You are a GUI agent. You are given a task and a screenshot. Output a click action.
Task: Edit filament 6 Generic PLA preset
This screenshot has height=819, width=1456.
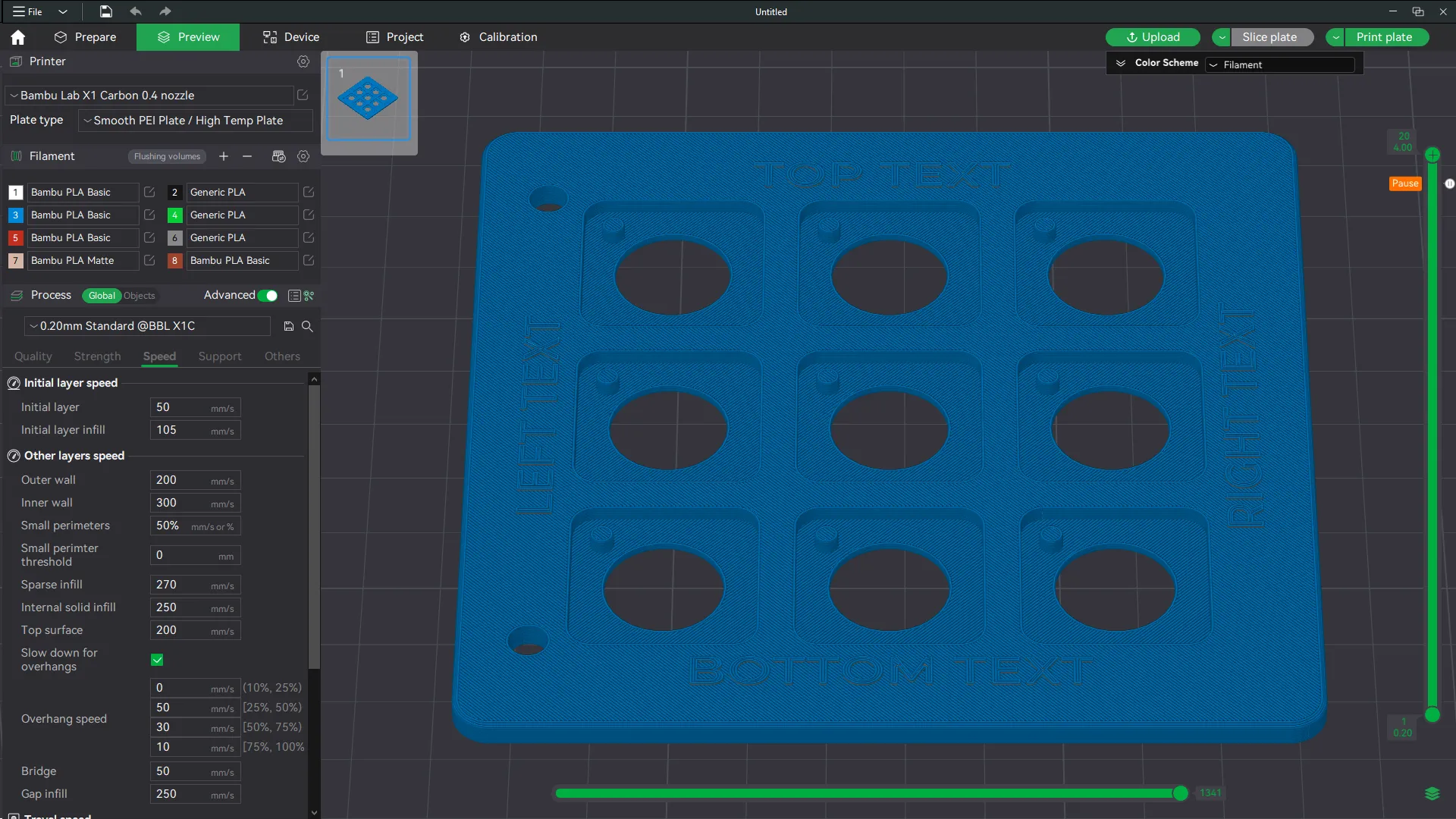(x=309, y=238)
